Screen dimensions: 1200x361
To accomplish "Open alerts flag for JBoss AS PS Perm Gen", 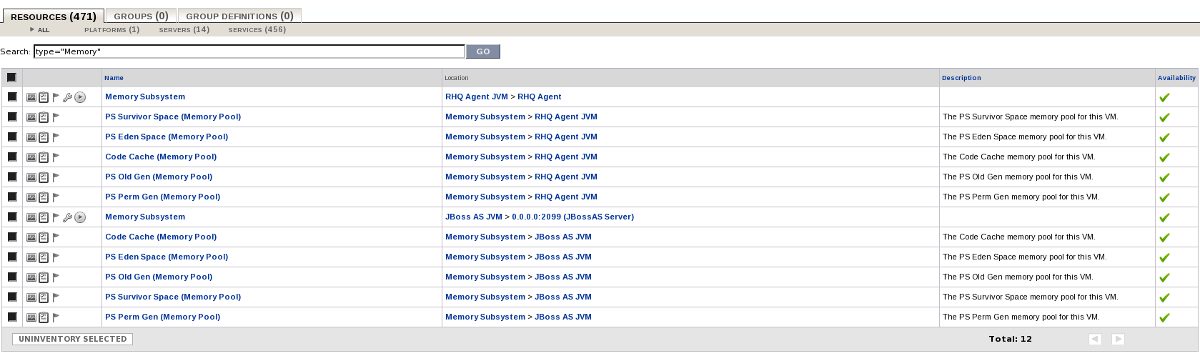I will pos(56,317).
